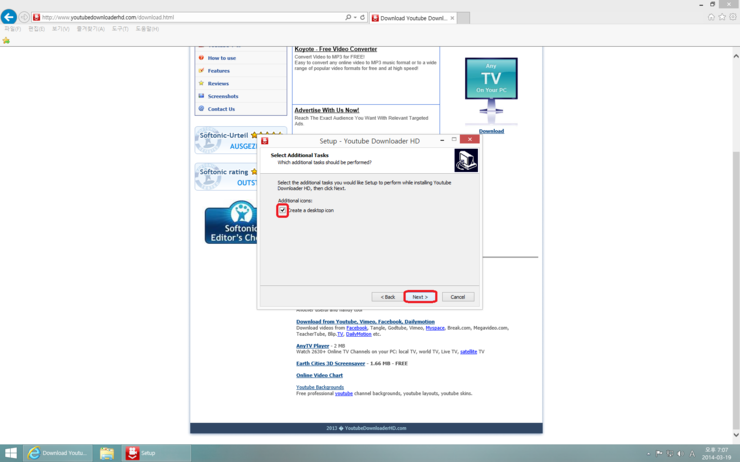
Task: Cancel the Youtube Downloader HD setup
Action: click(x=458, y=297)
